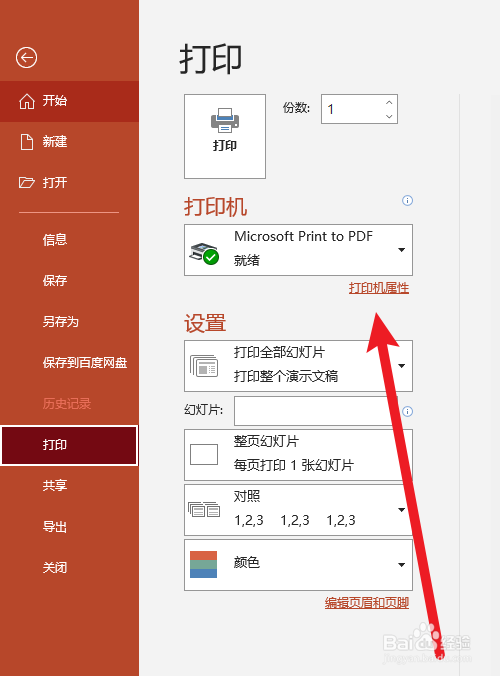Open the 整页幻灯片 layout dropdown

tap(298, 454)
